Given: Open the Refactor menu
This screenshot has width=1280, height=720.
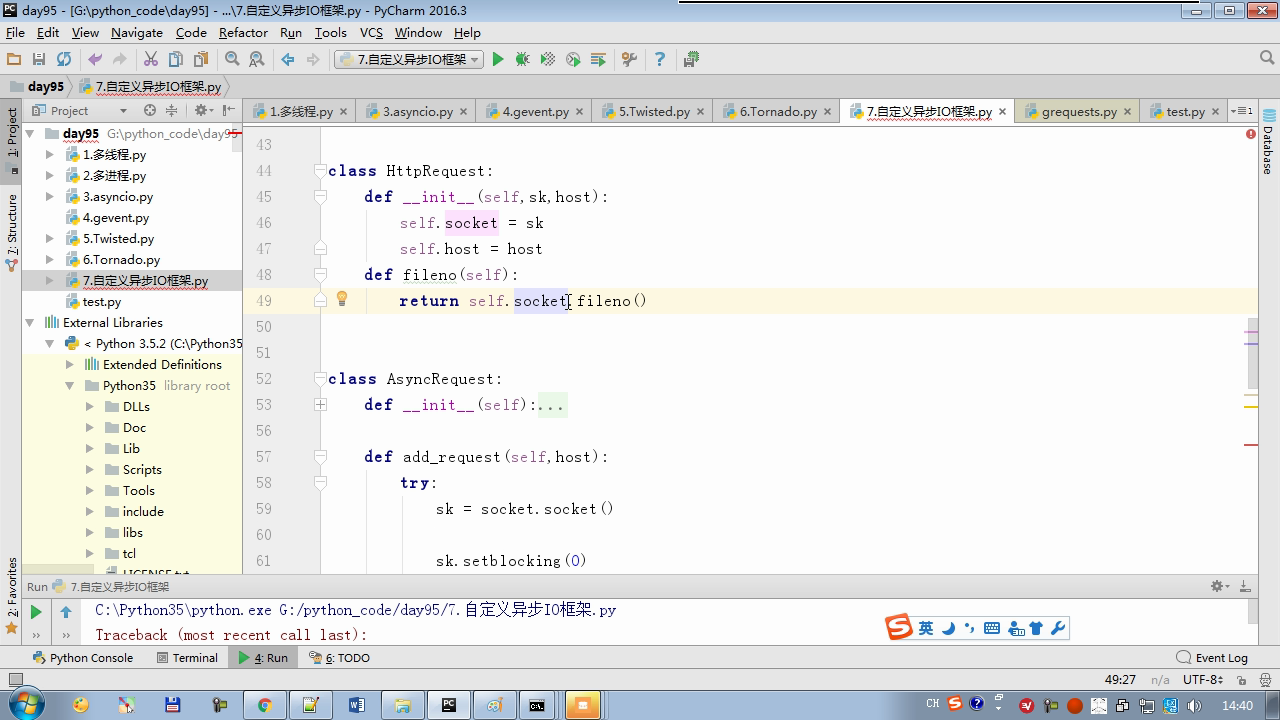Looking at the screenshot, I should click(x=243, y=33).
